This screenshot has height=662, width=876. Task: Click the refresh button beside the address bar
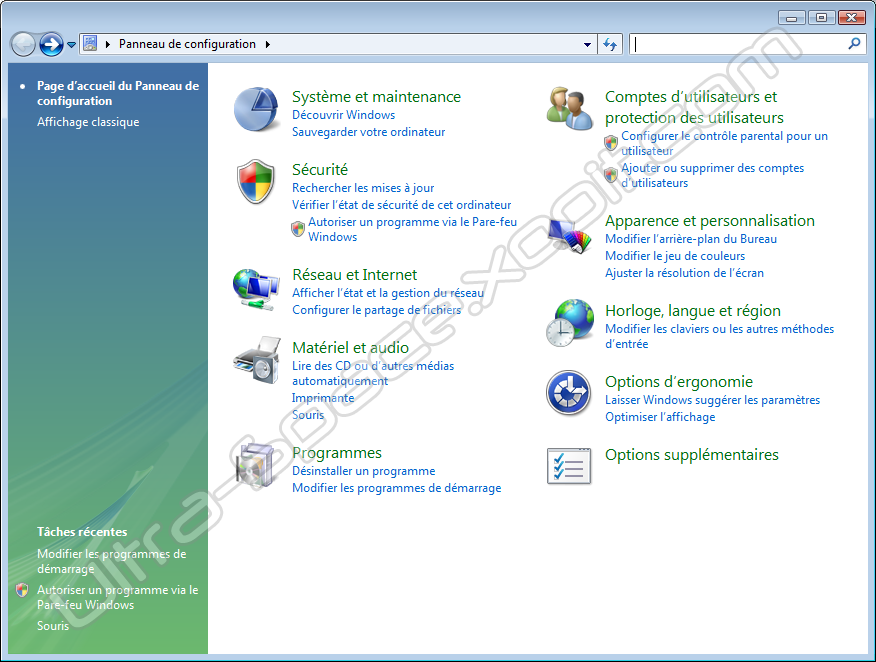(610, 44)
